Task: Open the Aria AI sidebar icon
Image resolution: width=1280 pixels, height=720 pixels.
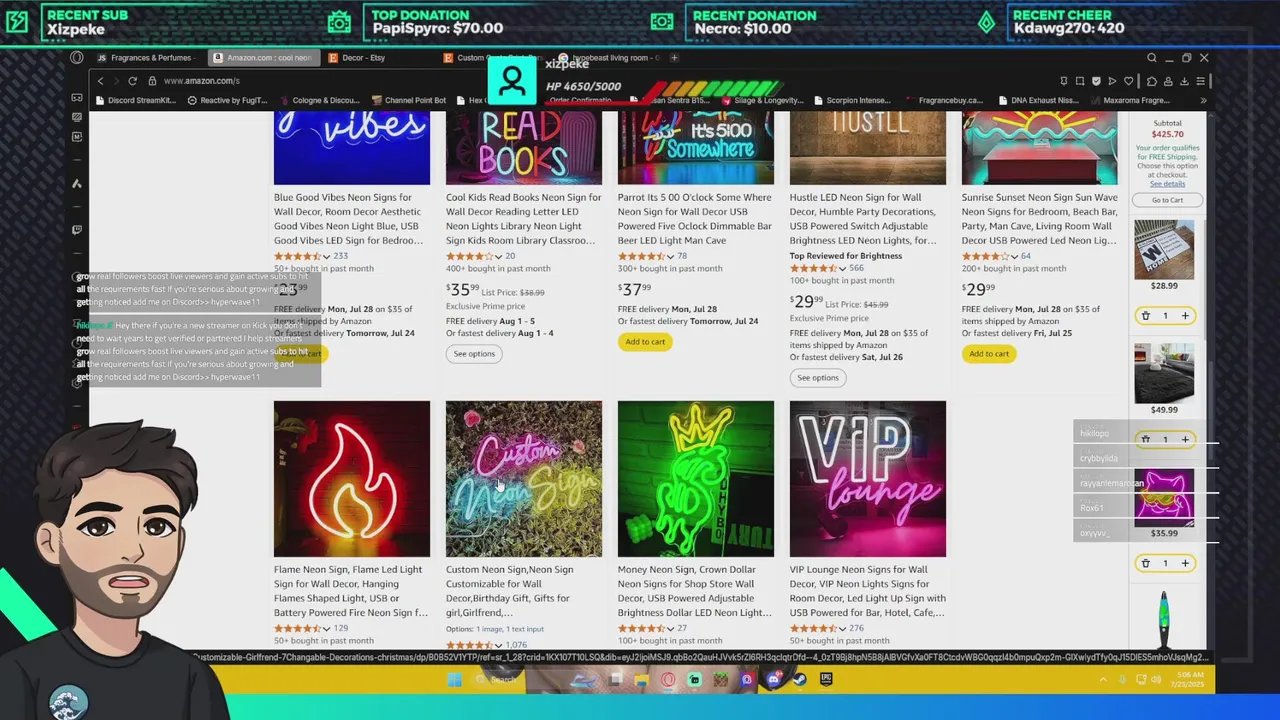Action: click(x=77, y=183)
